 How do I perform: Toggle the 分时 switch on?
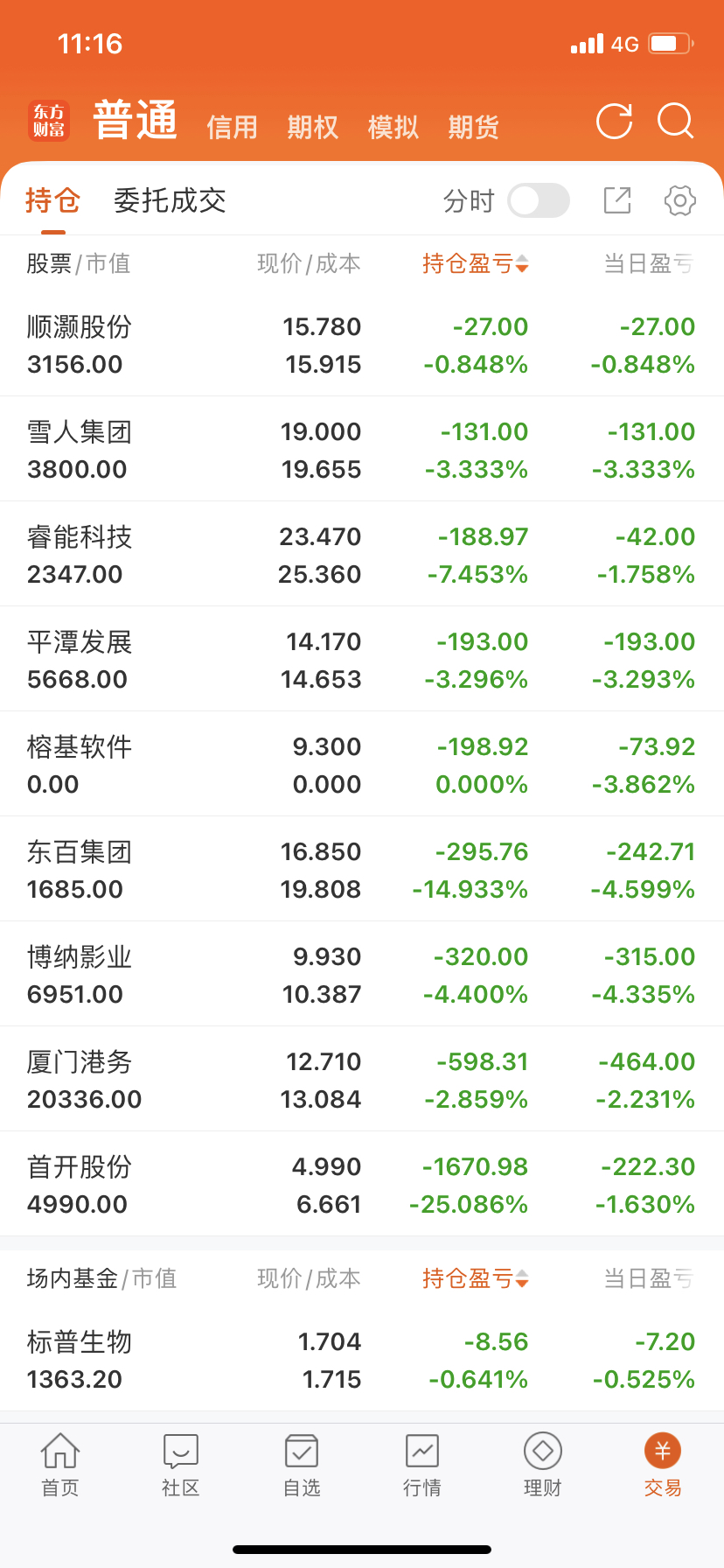(x=539, y=200)
